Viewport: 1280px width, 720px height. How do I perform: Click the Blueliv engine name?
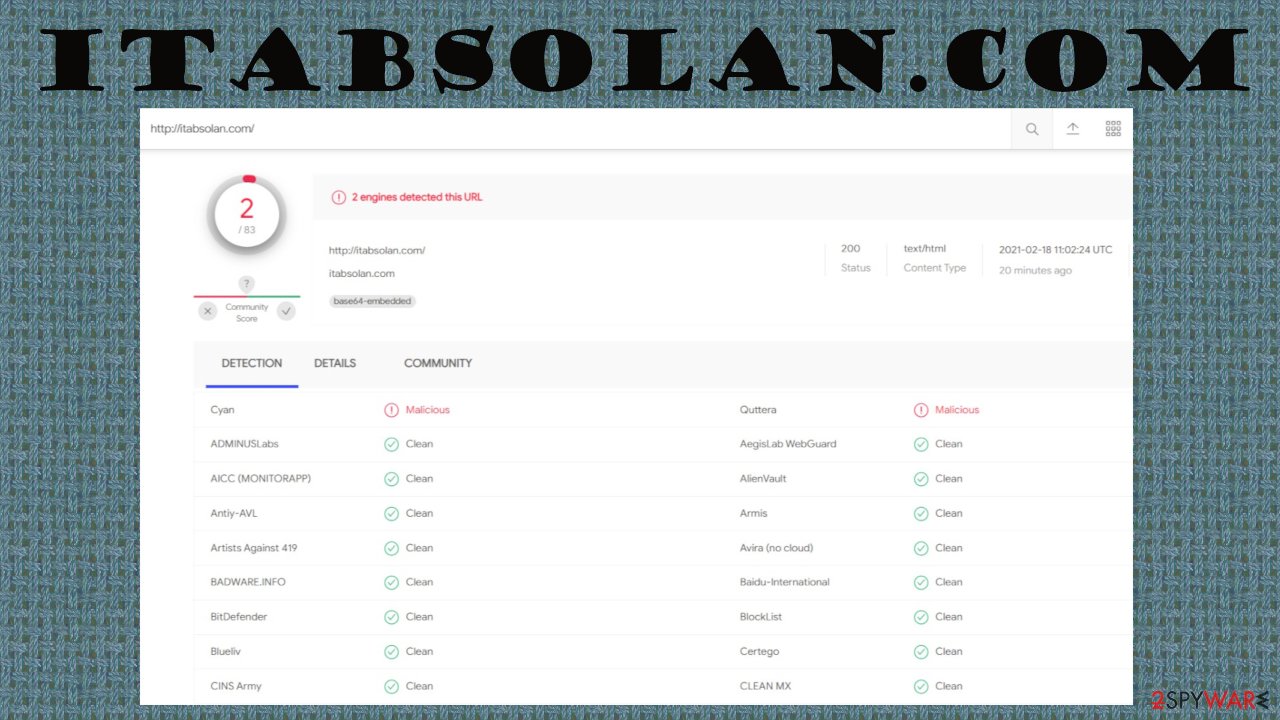coord(226,651)
